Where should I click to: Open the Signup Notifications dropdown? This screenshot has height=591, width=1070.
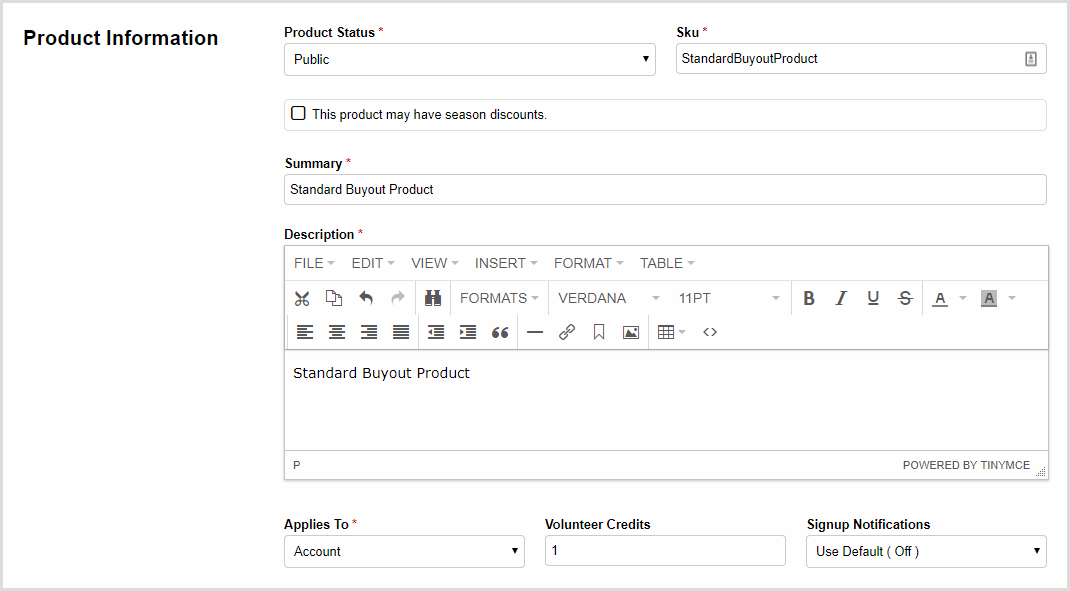click(925, 551)
